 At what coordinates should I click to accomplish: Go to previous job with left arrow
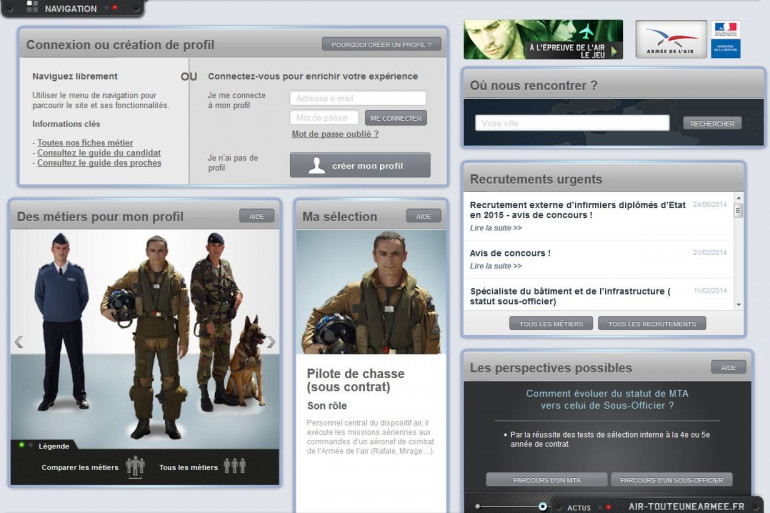click(x=19, y=342)
